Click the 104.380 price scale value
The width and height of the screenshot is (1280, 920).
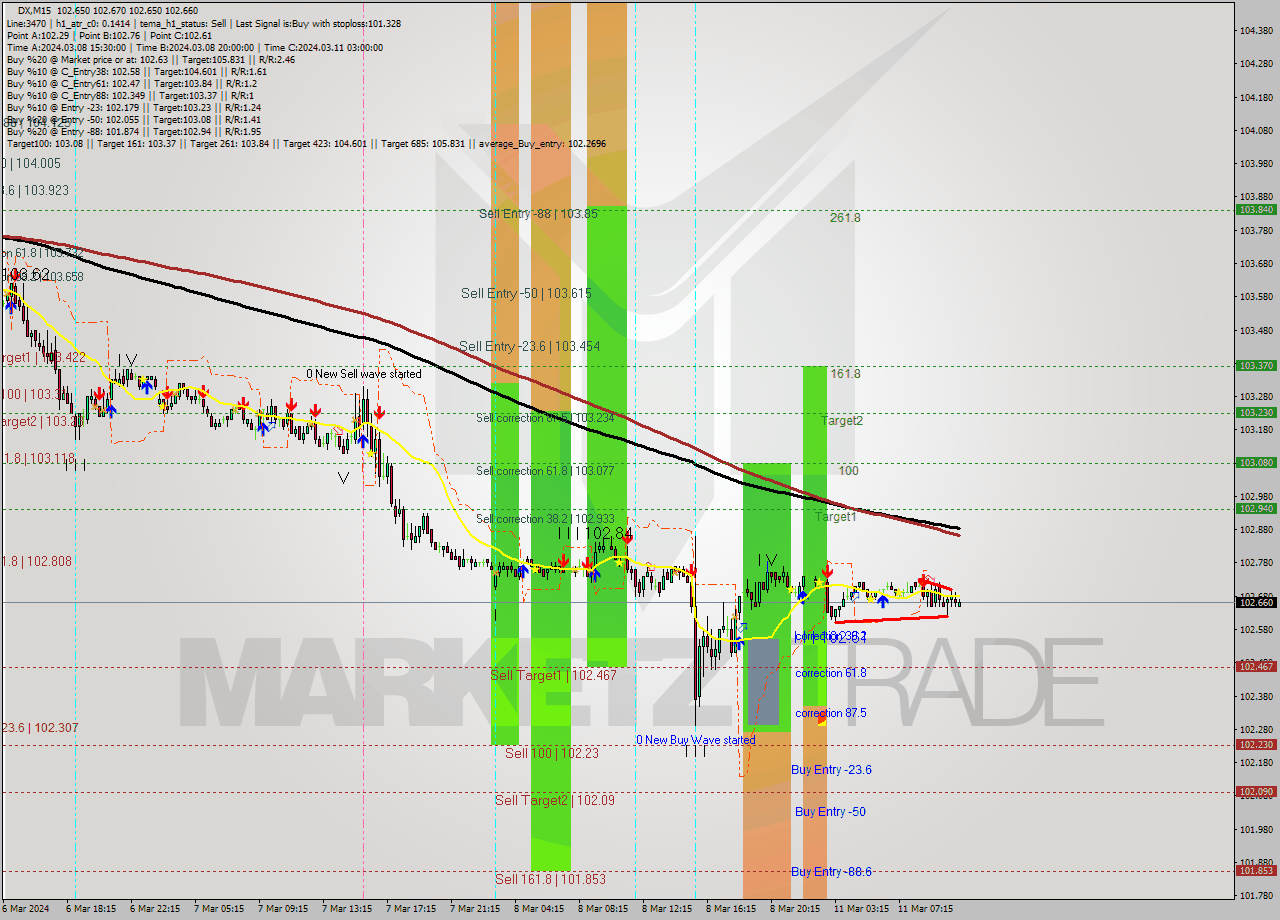pyautogui.click(x=1255, y=30)
